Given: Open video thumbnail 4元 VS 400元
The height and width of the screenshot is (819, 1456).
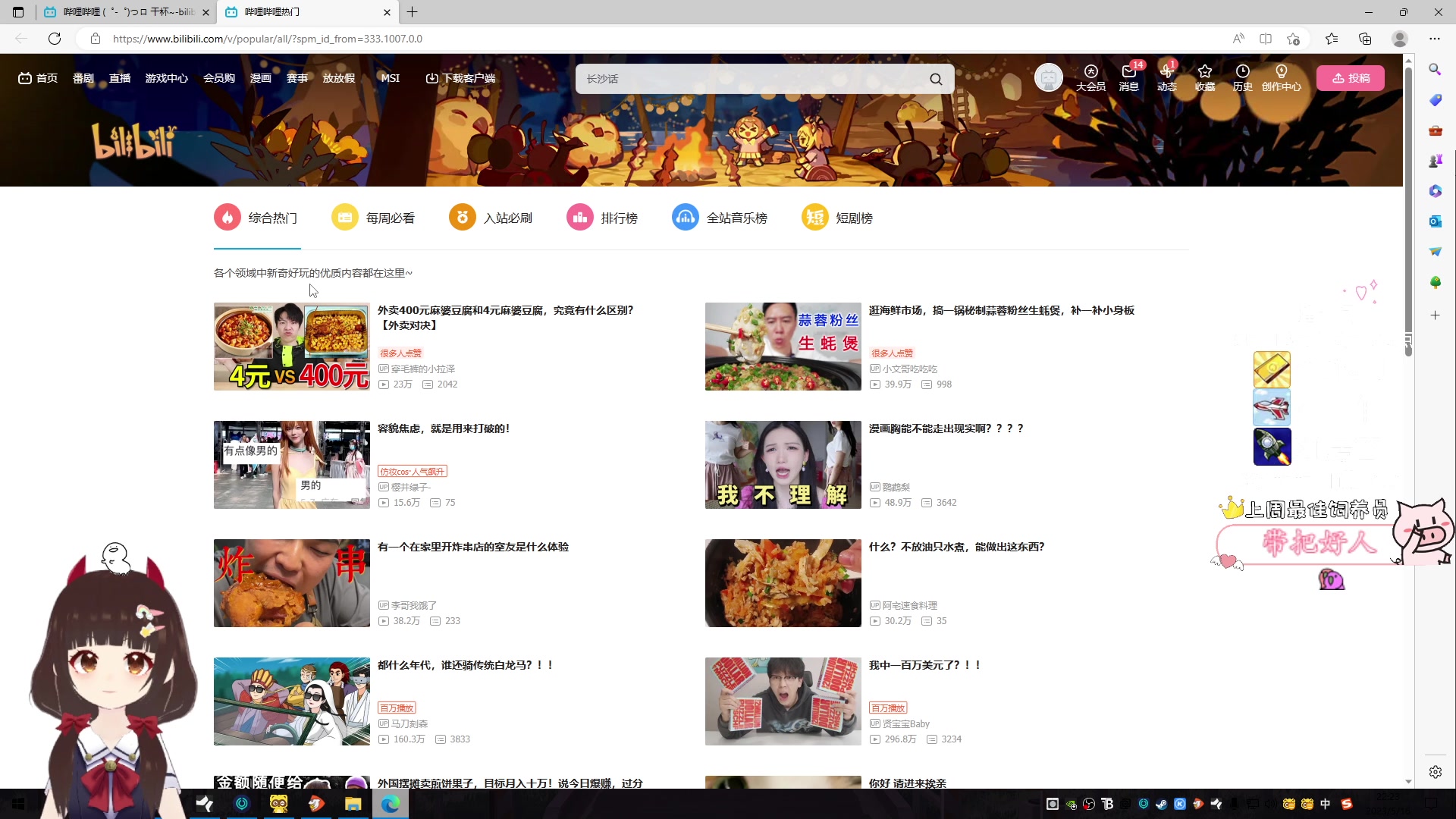Looking at the screenshot, I should (292, 347).
